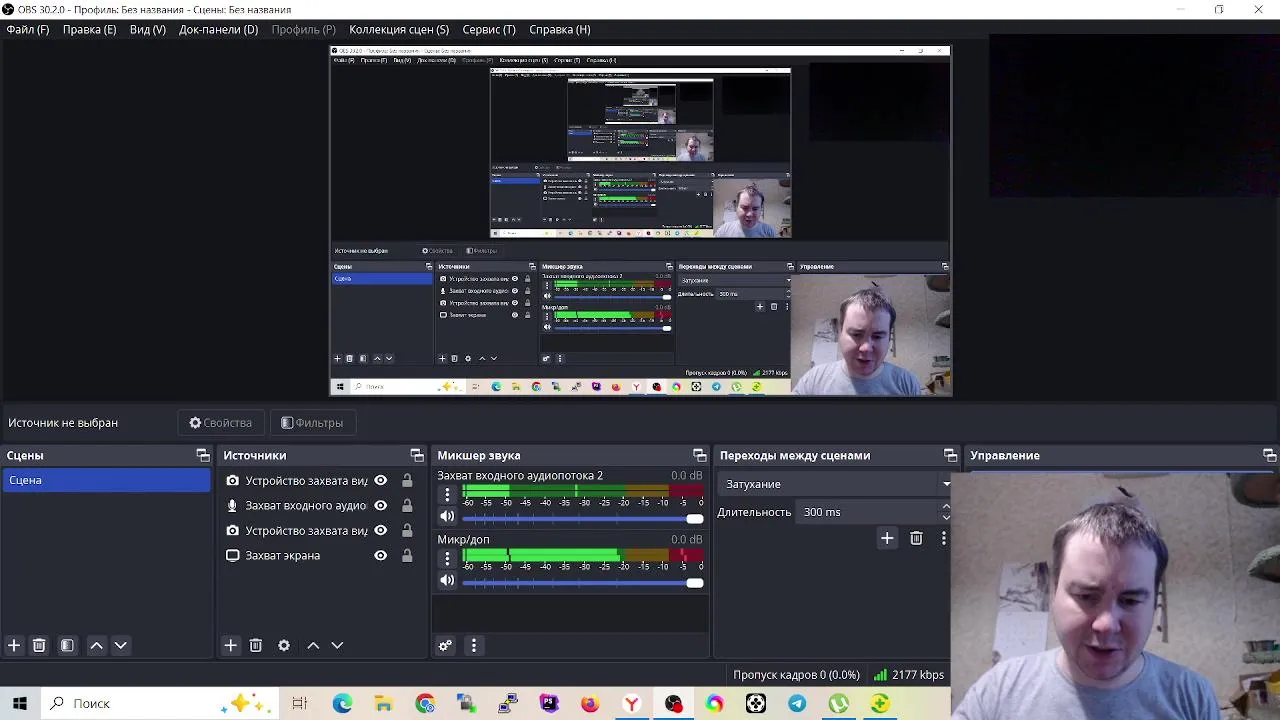Lock the Захват входного аудио source

click(407, 505)
